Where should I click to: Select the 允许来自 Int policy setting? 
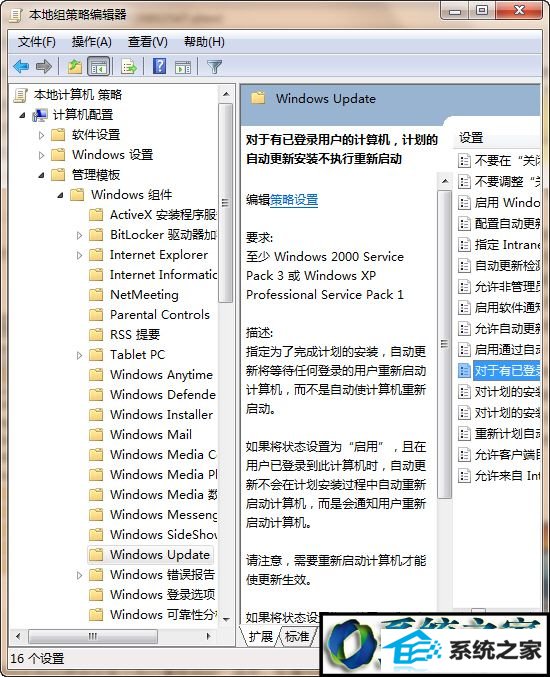(507, 476)
